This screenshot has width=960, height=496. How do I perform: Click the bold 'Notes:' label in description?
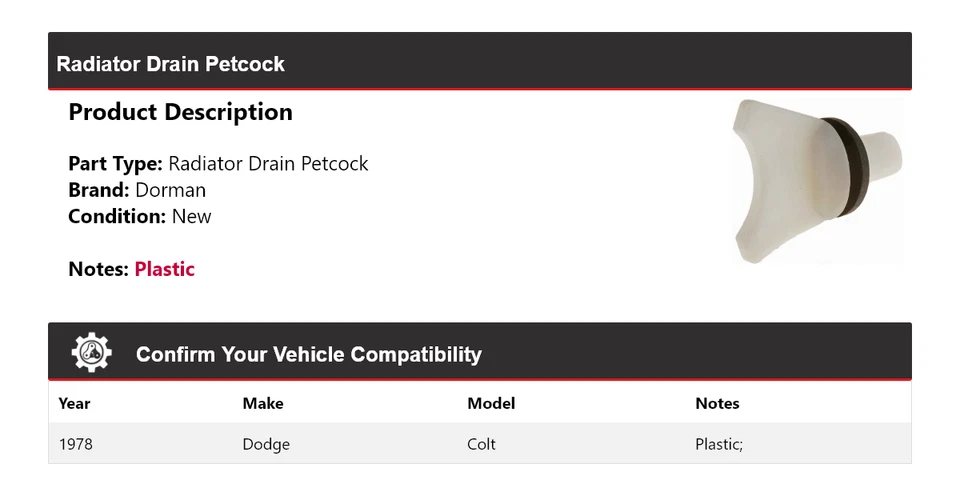[98, 269]
